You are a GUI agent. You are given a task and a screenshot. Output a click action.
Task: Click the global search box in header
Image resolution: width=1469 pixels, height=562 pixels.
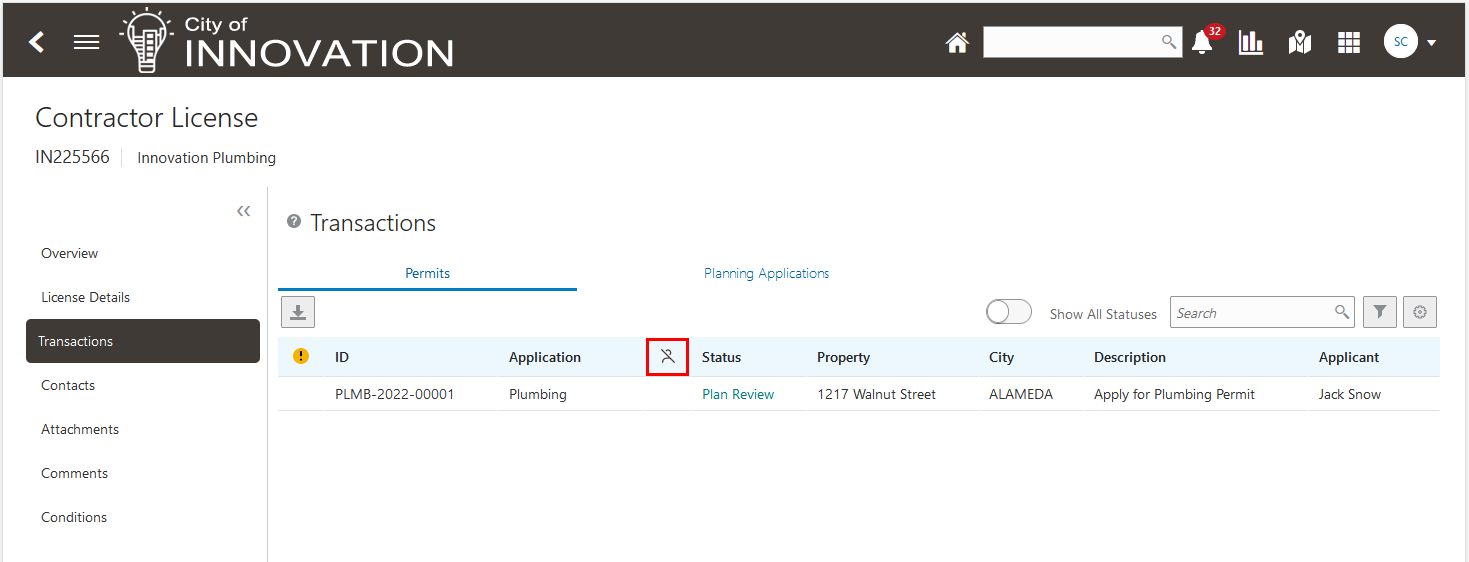(x=1070, y=42)
